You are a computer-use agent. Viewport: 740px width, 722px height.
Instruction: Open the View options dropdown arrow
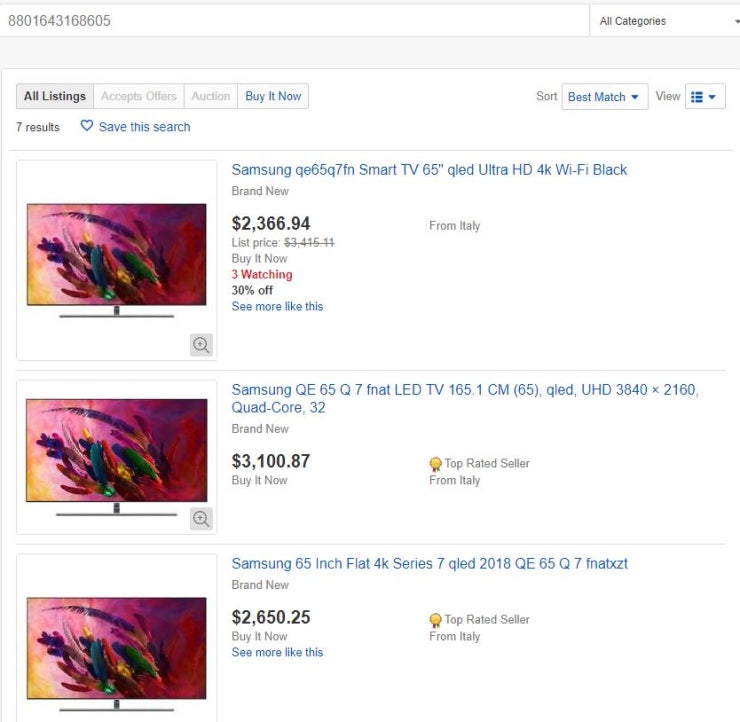(x=712, y=97)
